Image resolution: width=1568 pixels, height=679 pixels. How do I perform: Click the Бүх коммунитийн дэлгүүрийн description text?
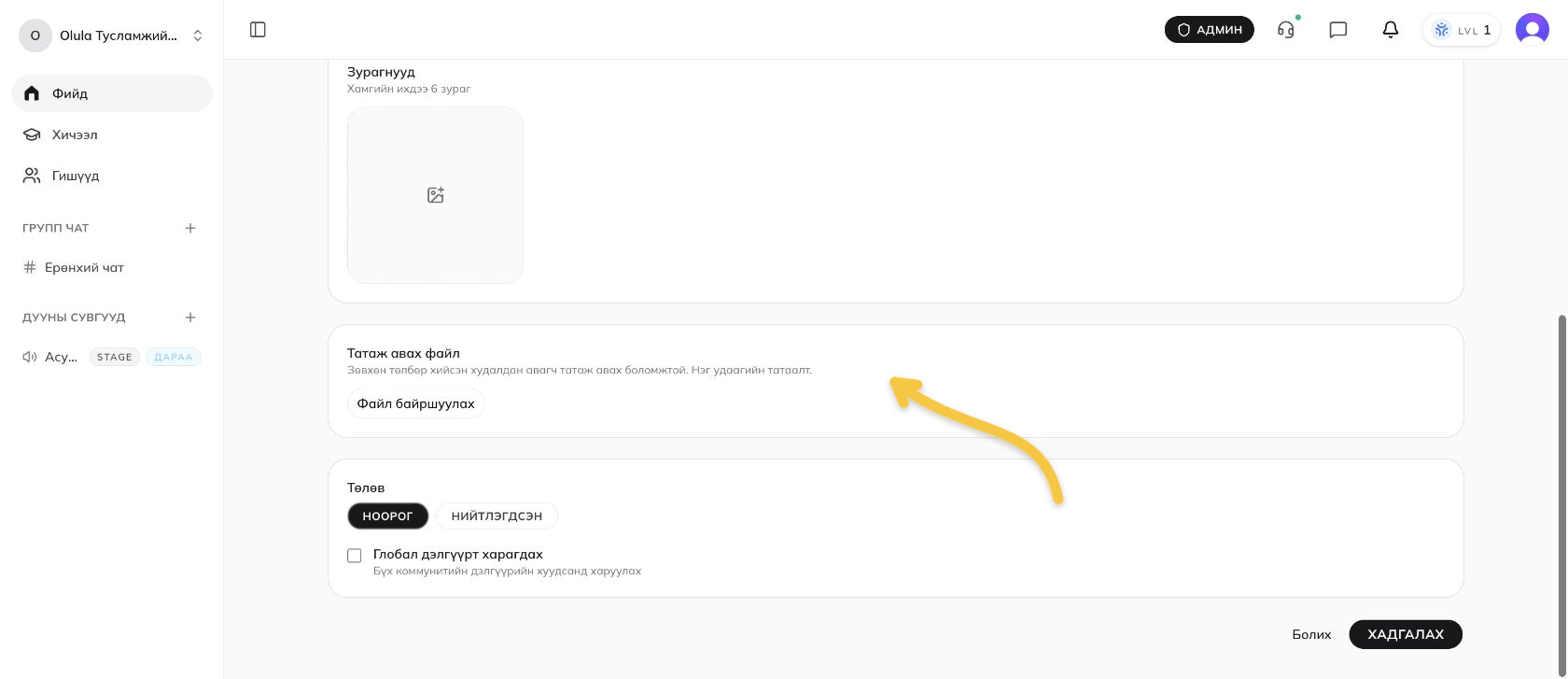(507, 571)
